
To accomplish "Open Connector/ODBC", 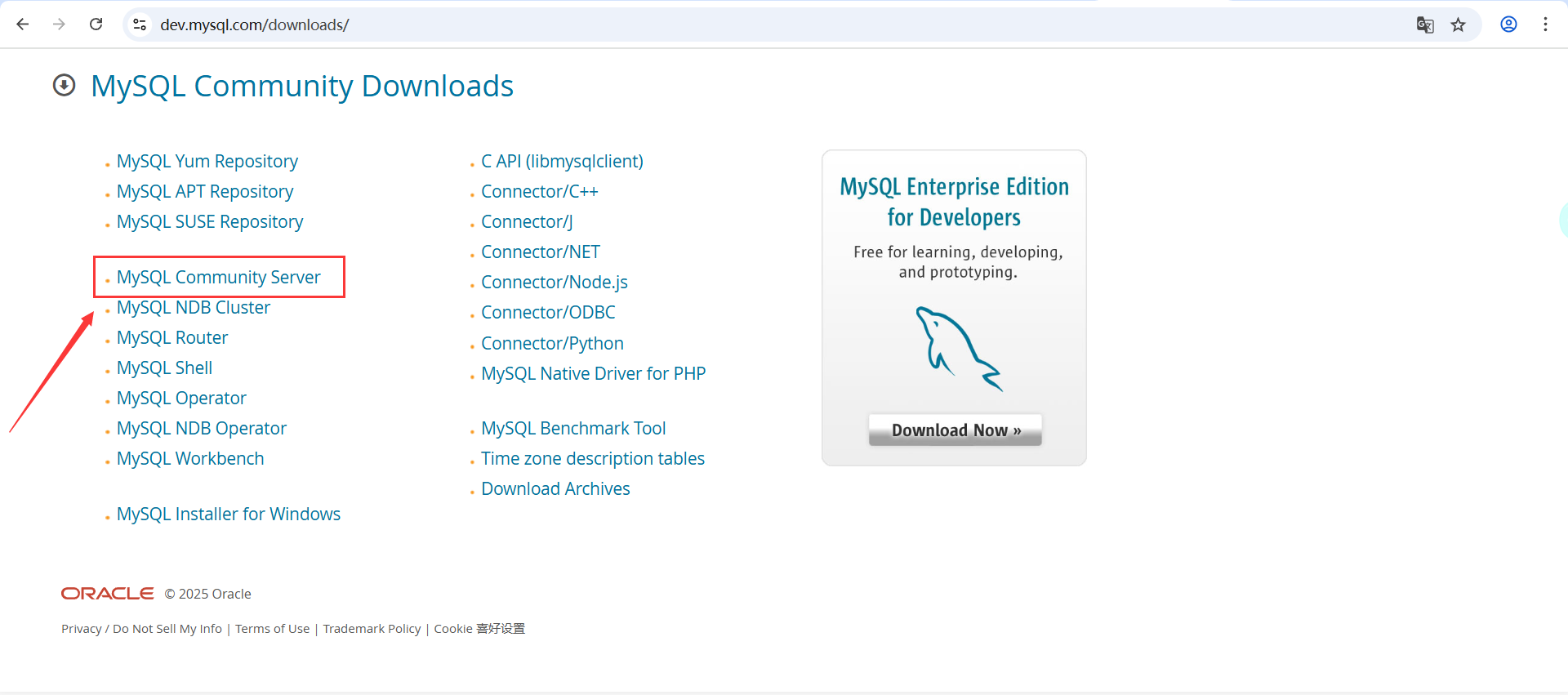I will 548,312.
